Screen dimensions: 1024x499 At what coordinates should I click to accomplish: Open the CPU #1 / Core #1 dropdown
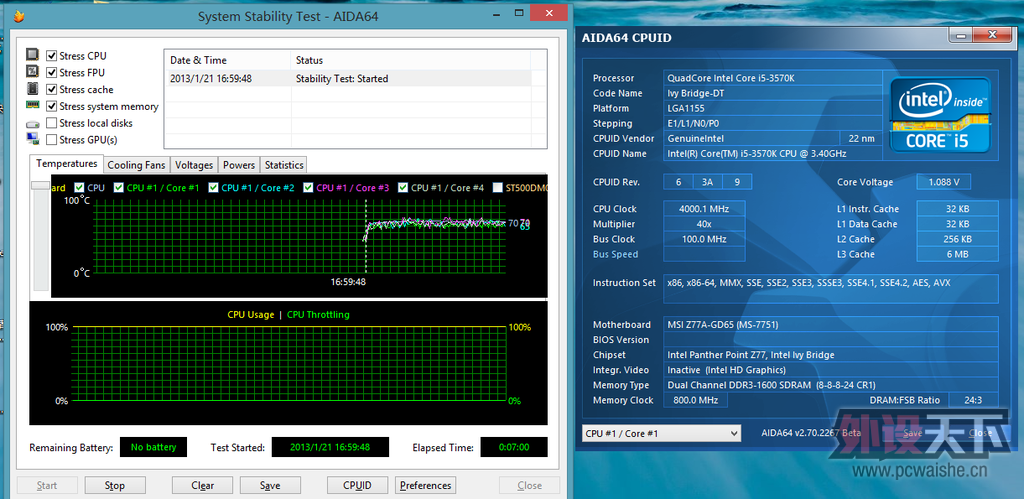coord(661,433)
